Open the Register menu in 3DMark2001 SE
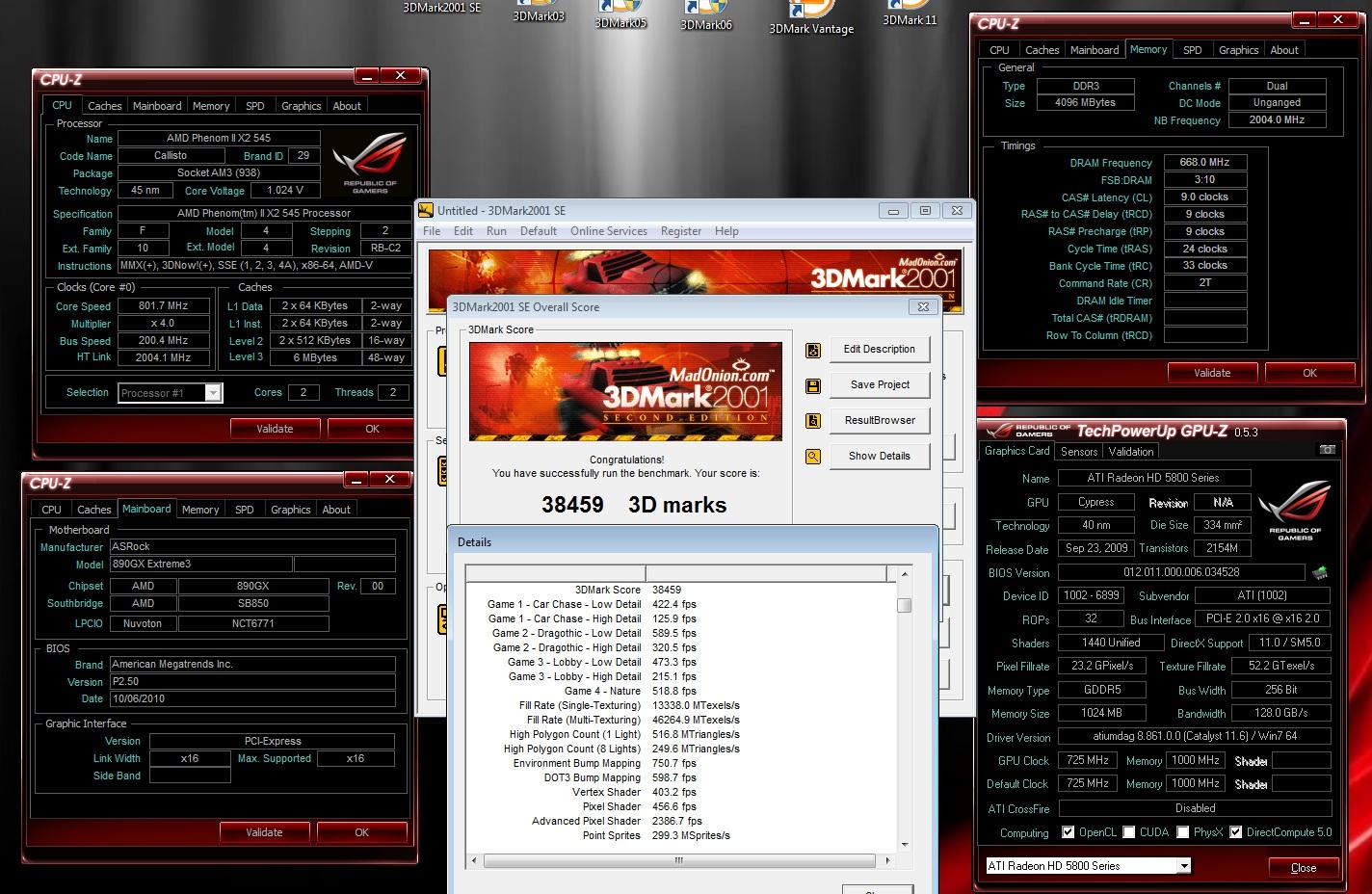This screenshot has height=894, width=1372. 681,231
